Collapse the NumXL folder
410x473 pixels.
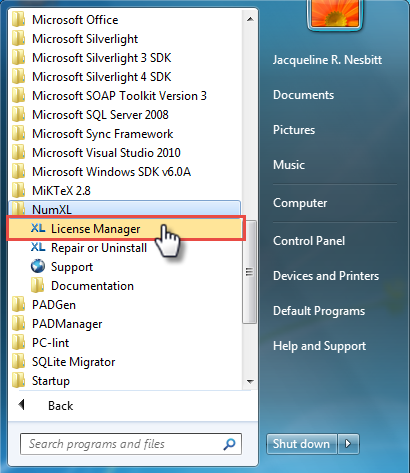point(125,209)
